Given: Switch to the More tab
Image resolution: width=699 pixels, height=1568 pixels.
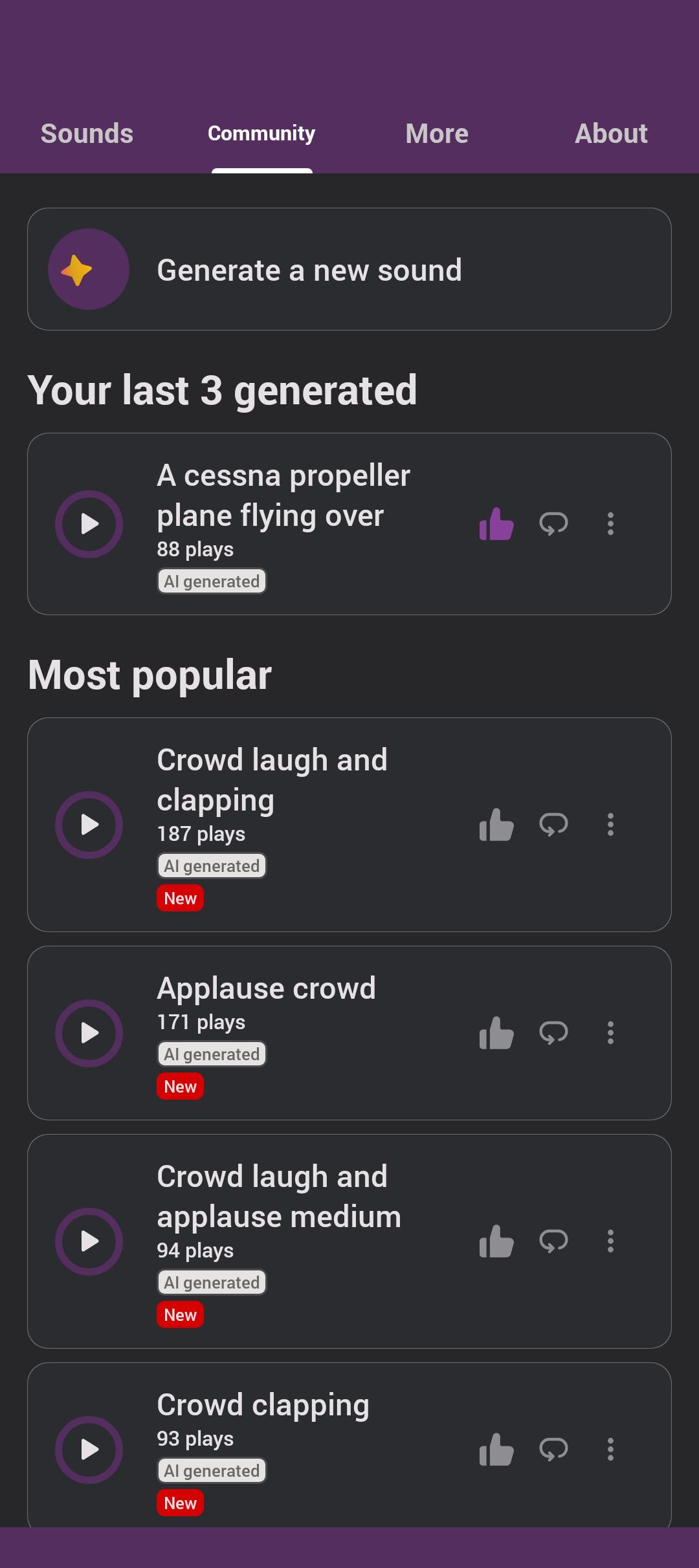Looking at the screenshot, I should click(437, 134).
